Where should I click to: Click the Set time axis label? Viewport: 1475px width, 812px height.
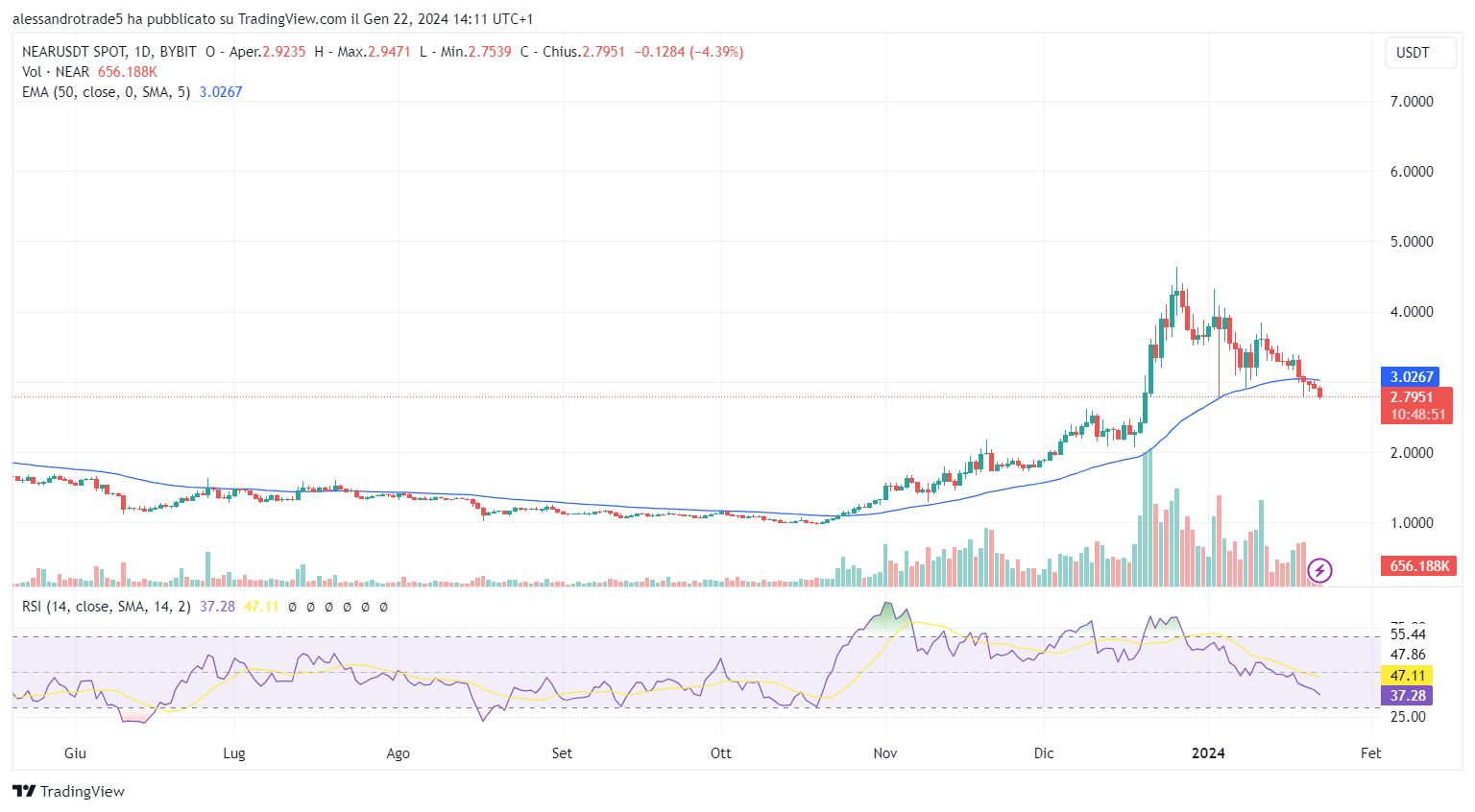click(562, 753)
